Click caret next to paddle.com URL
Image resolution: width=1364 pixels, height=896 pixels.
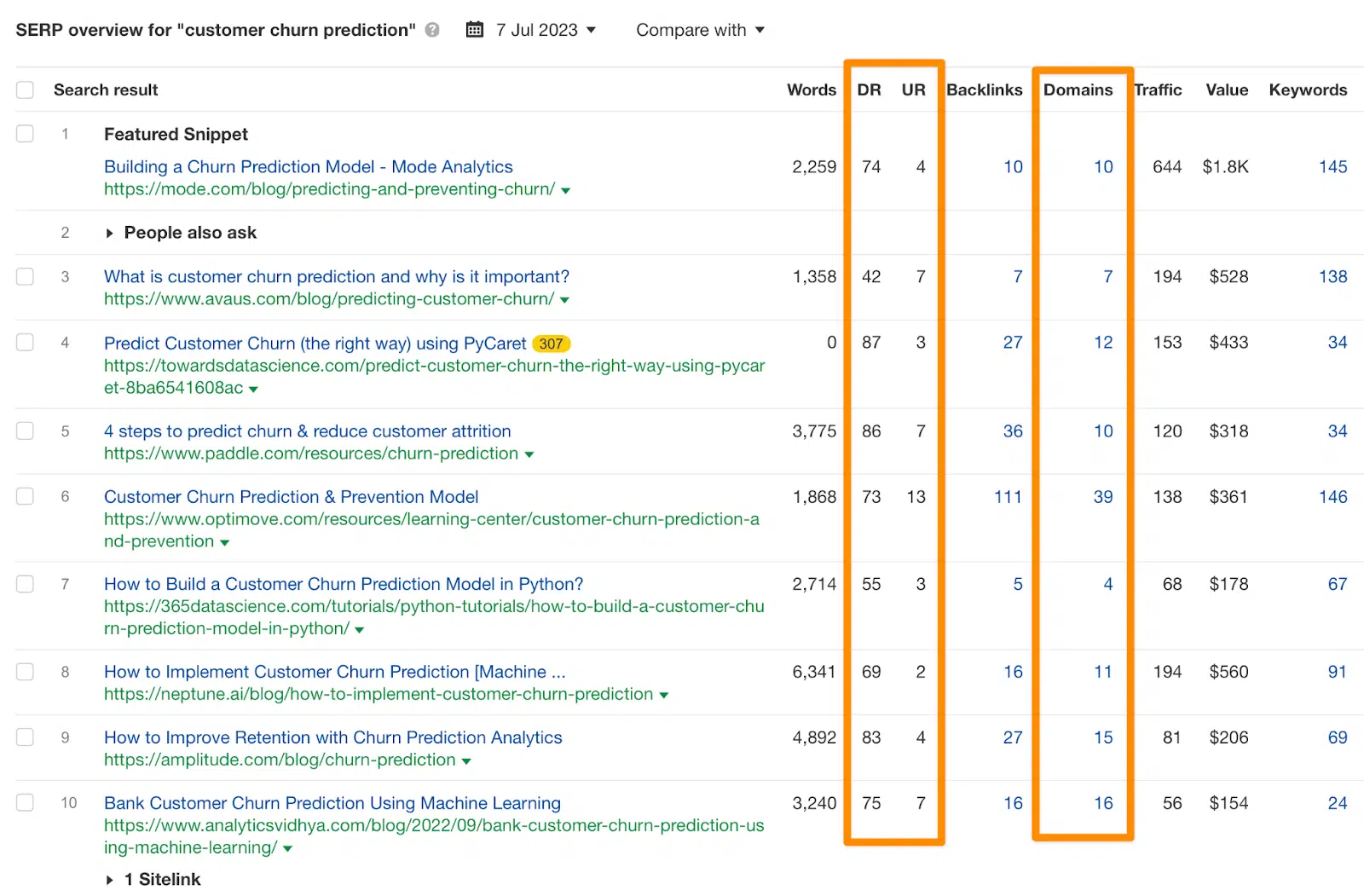click(529, 454)
